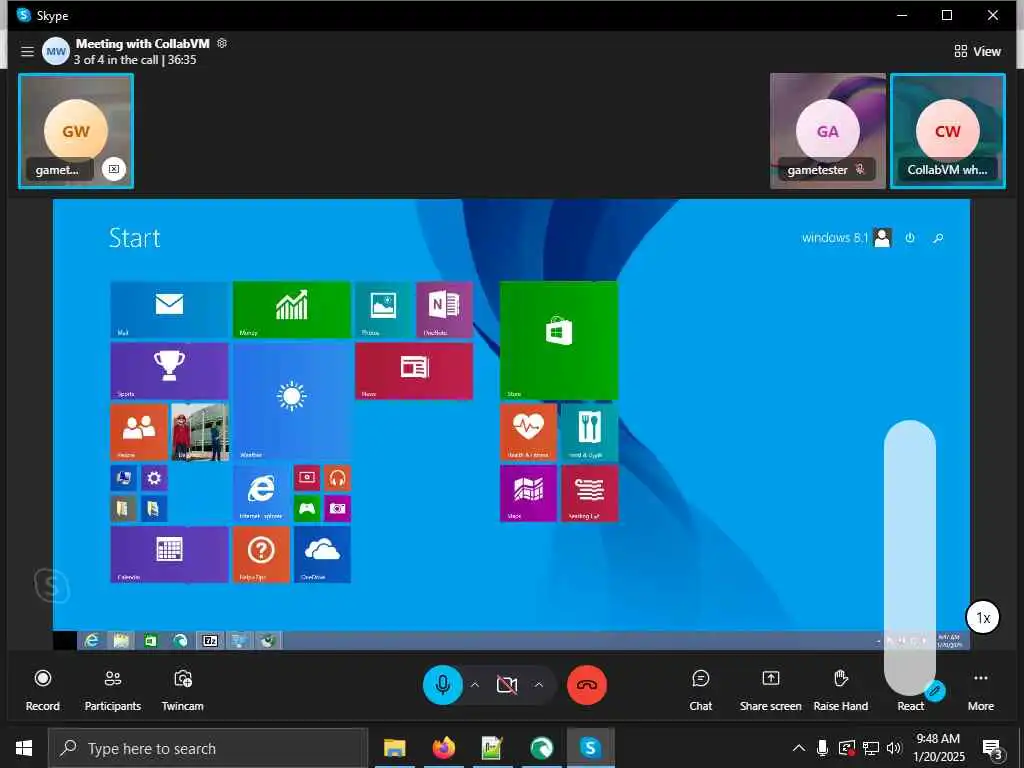Open the Mail tile on shared screen

pos(169,310)
